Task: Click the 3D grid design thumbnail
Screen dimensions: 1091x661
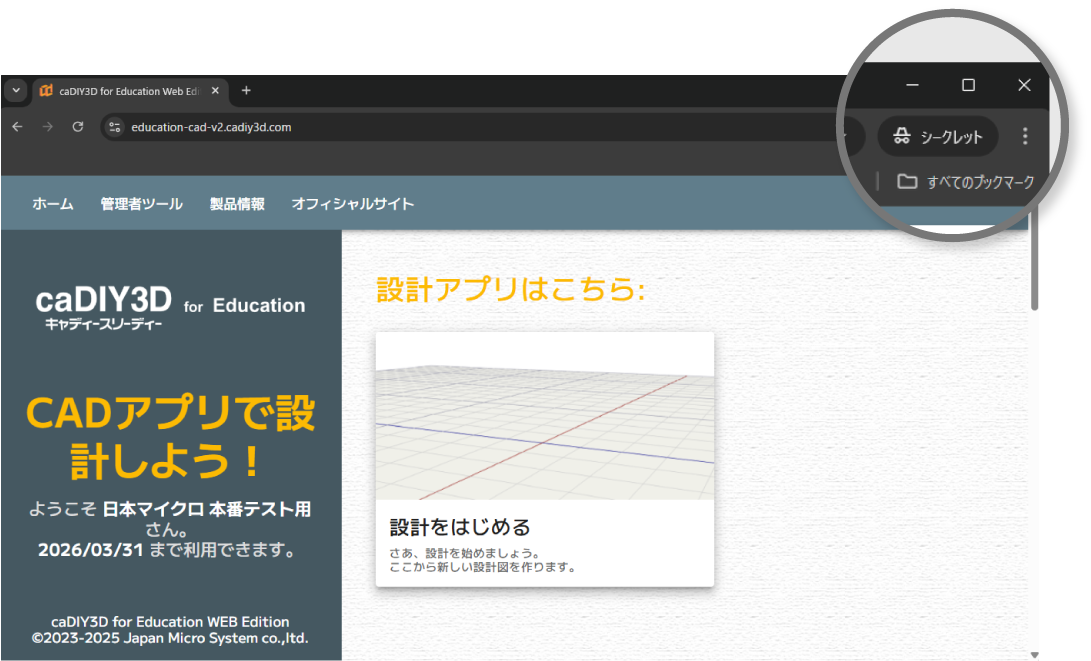Action: 545,416
